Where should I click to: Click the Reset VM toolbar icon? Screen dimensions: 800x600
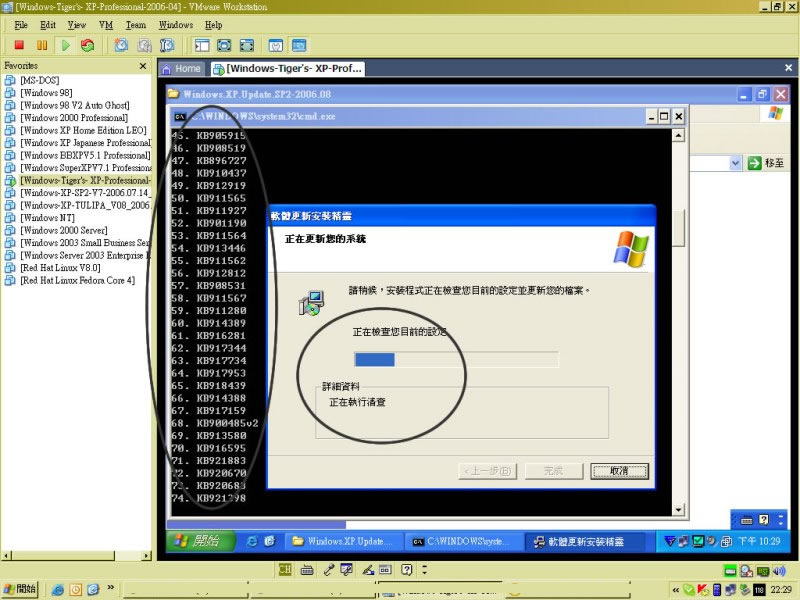88,45
